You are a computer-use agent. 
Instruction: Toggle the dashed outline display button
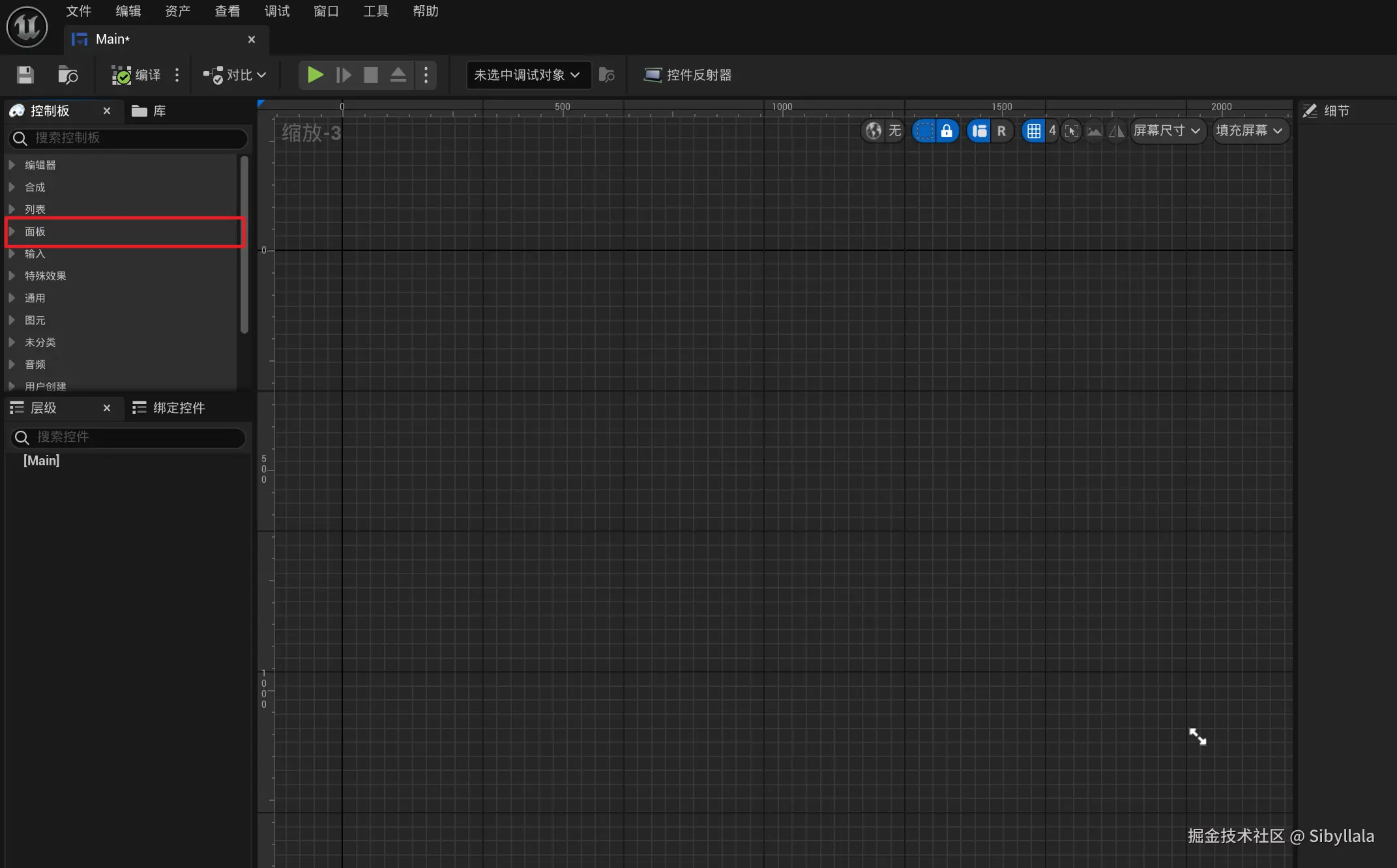pos(924,131)
